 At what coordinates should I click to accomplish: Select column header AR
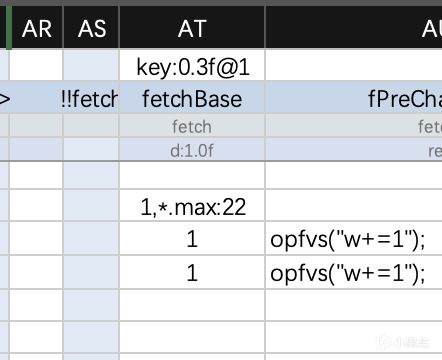click(37, 28)
